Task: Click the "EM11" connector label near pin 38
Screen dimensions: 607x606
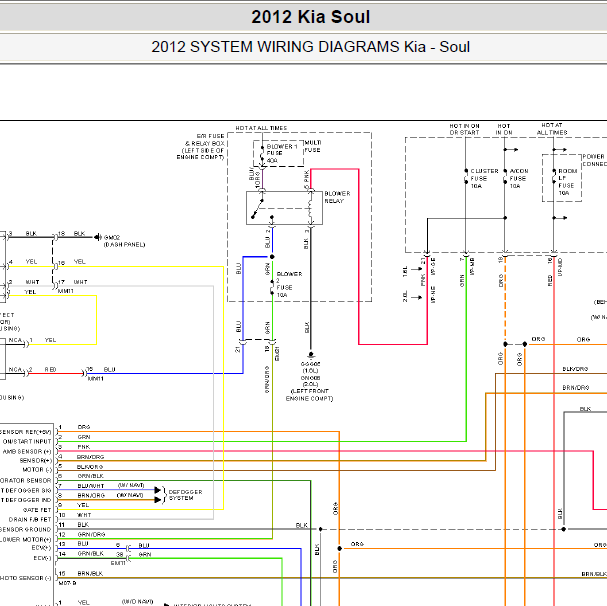Action: click(118, 563)
